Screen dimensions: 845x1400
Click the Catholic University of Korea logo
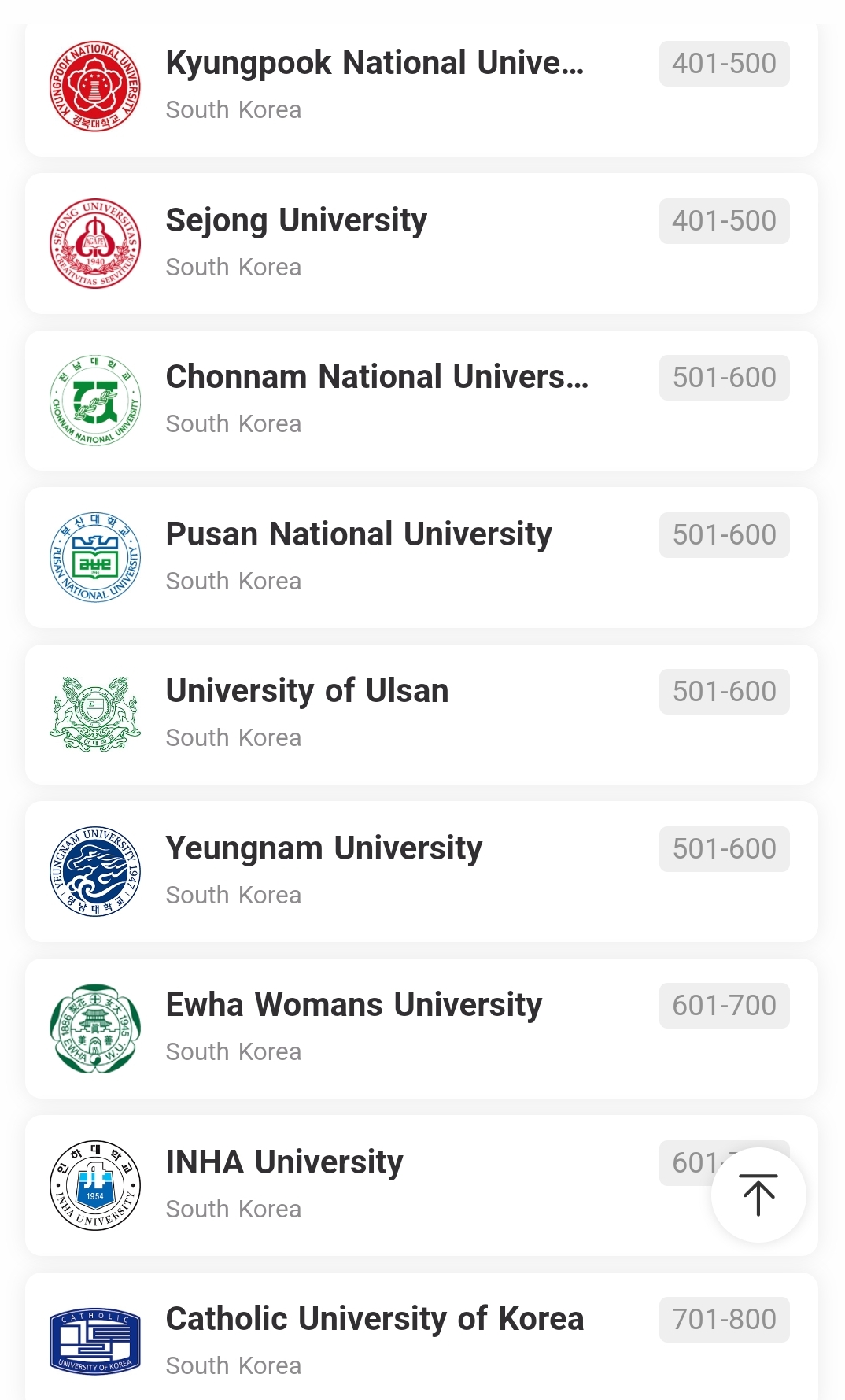coord(95,1343)
